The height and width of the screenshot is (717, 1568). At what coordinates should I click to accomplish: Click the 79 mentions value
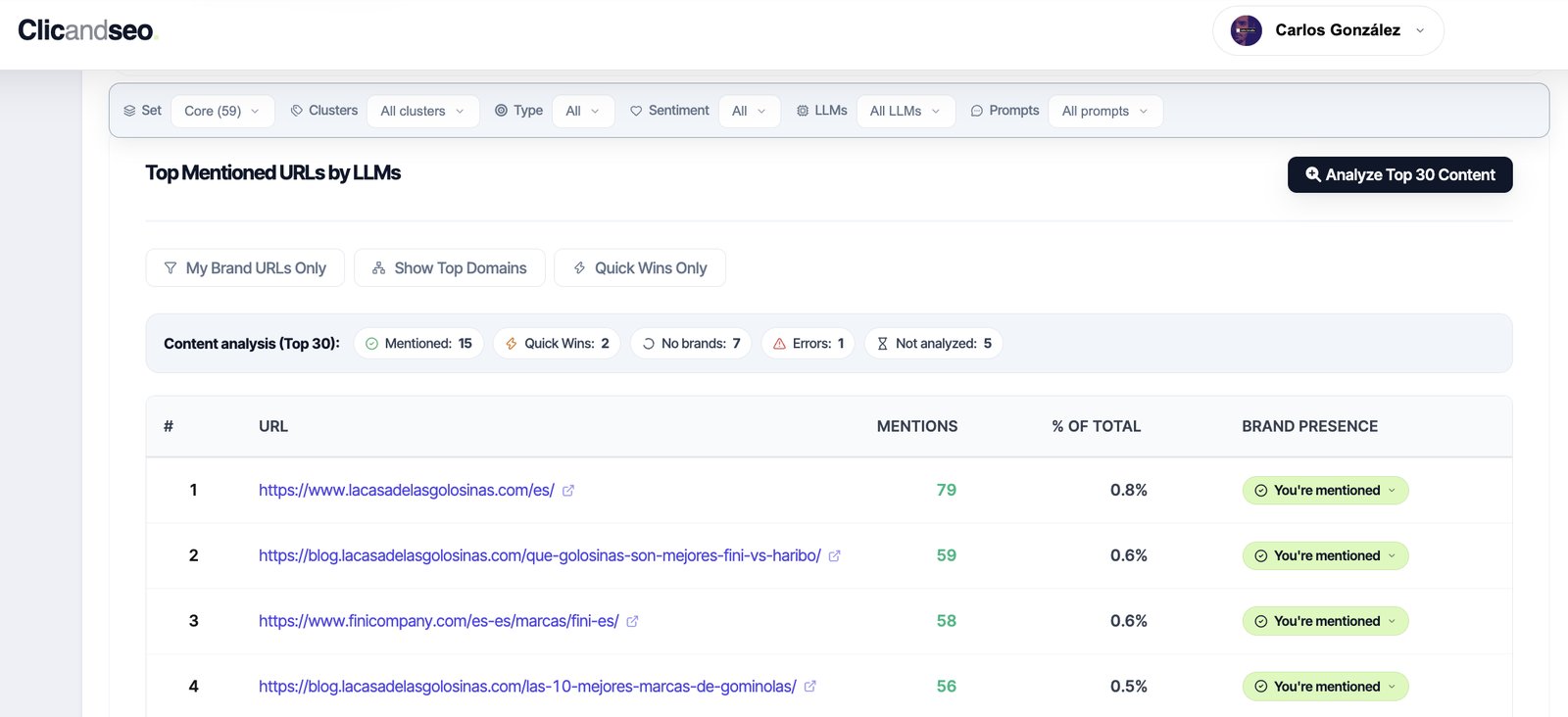(947, 490)
